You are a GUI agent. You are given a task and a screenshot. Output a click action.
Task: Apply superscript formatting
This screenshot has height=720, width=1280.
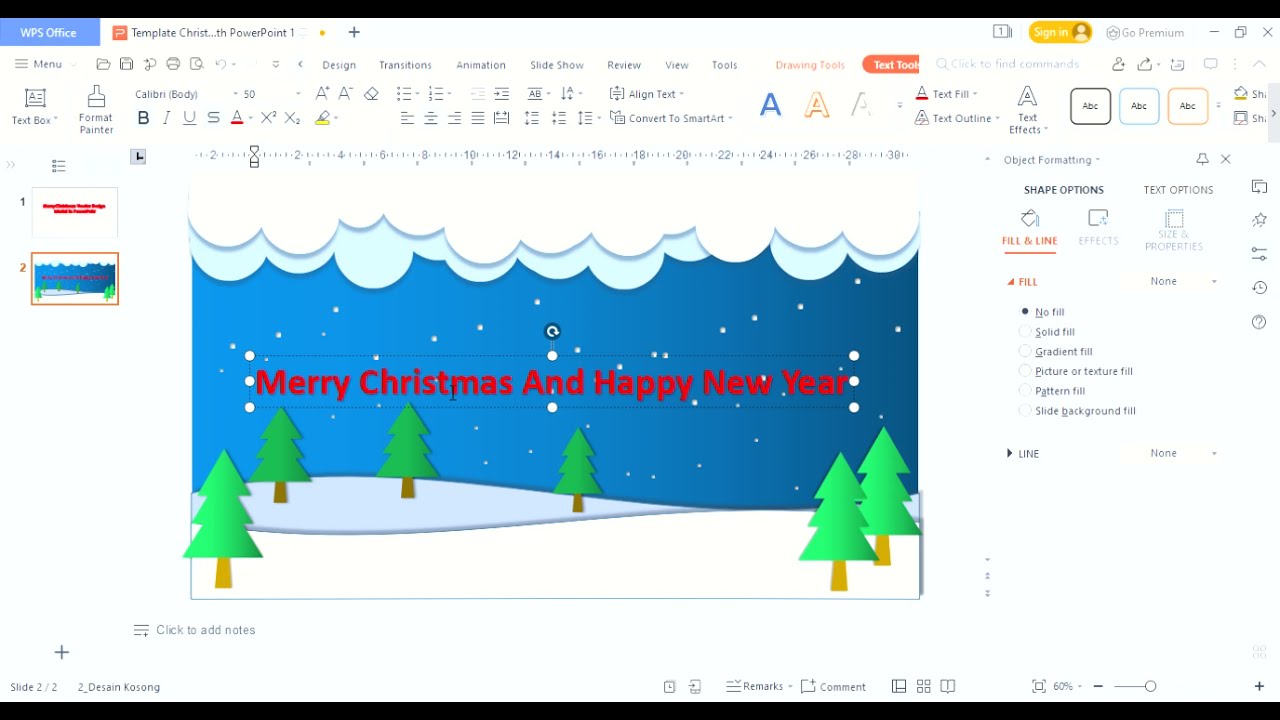click(268, 118)
